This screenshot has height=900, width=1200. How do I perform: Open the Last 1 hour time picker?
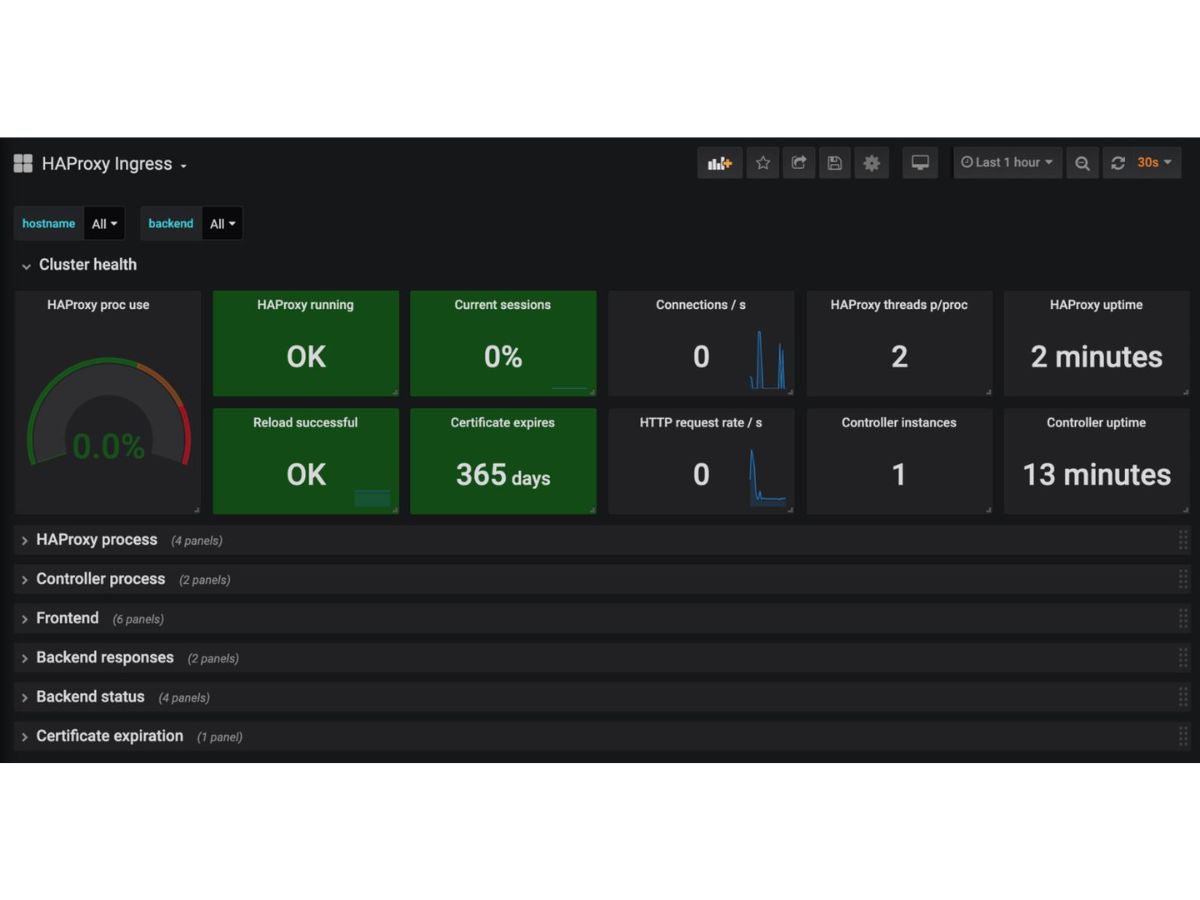1007,163
